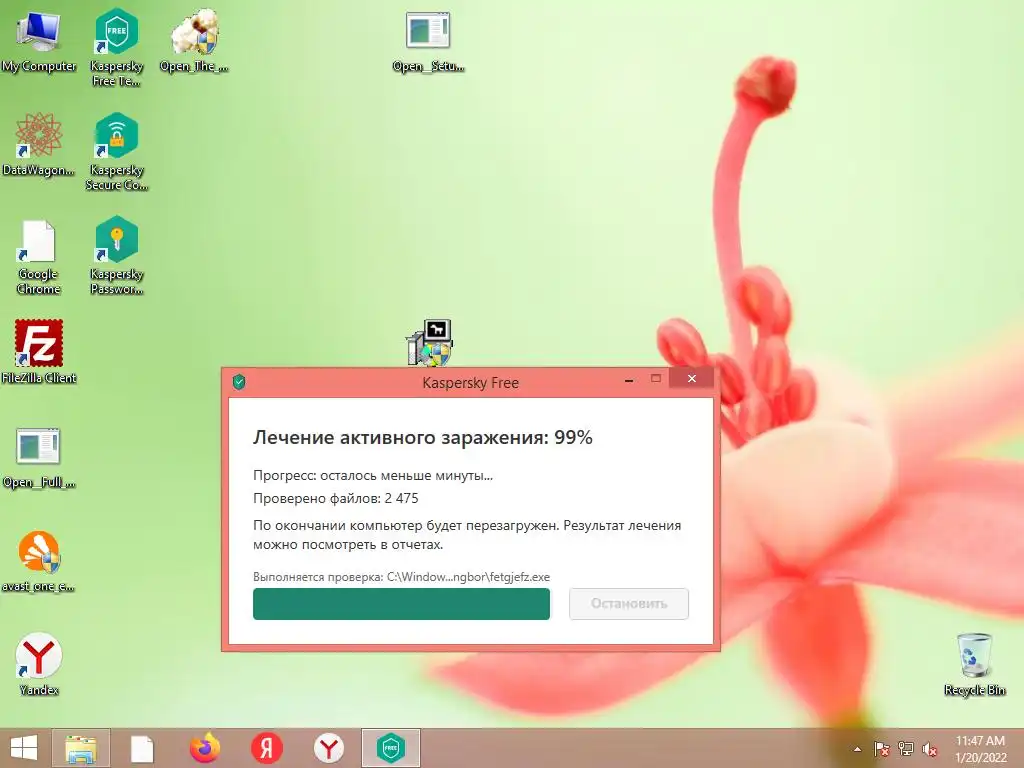This screenshot has height=768, width=1024.
Task: Click the Остановить button
Action: click(x=629, y=603)
